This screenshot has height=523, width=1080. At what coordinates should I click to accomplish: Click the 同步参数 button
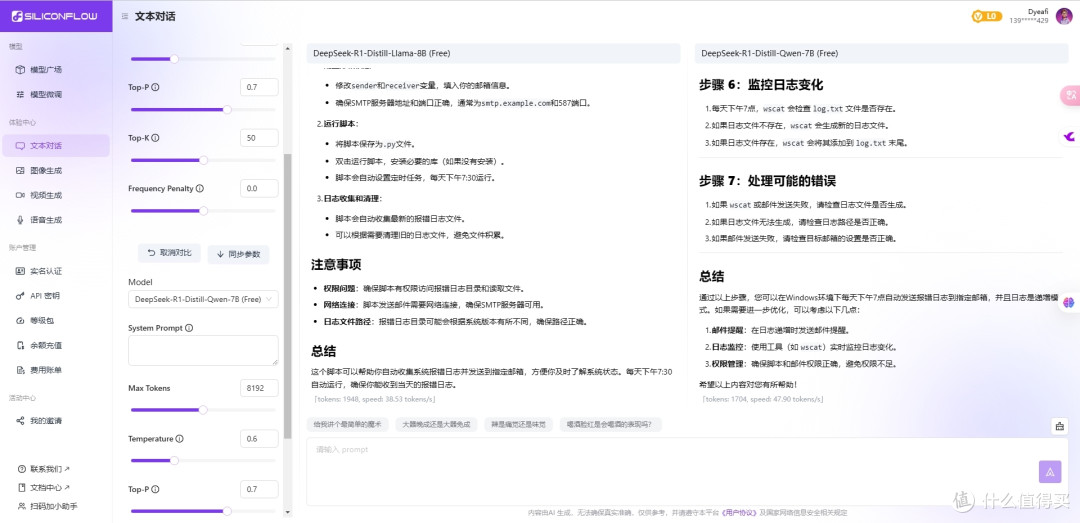[x=238, y=254]
